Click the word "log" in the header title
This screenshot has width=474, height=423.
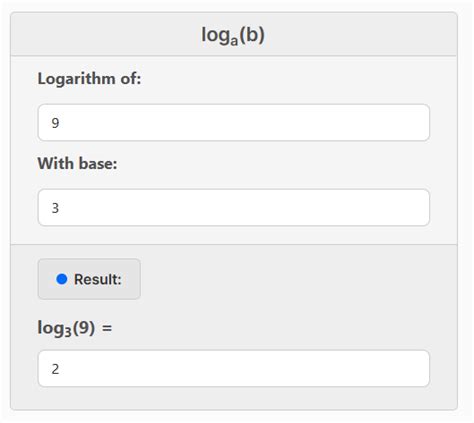[x=216, y=35]
